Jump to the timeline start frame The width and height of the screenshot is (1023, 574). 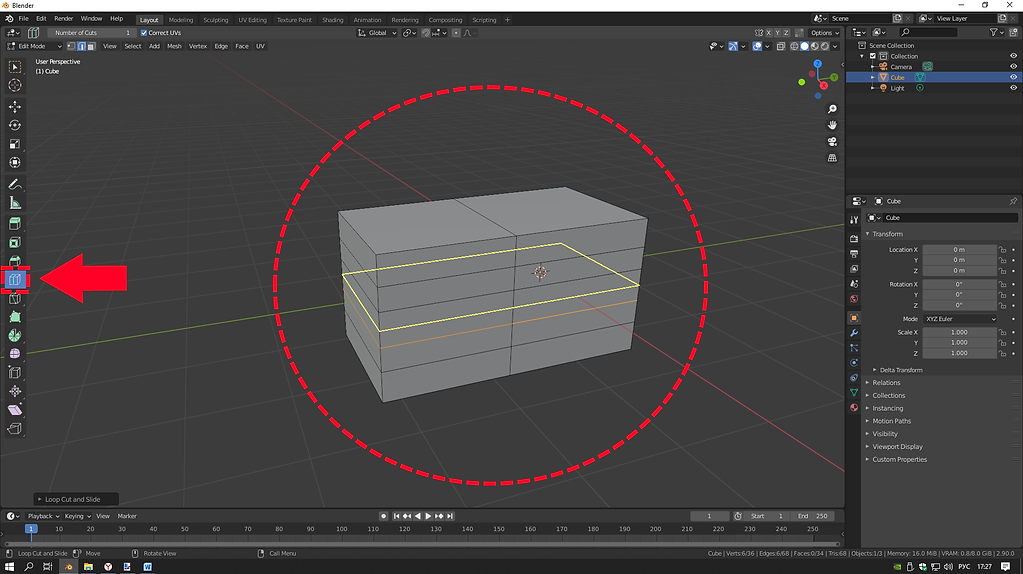(396, 516)
